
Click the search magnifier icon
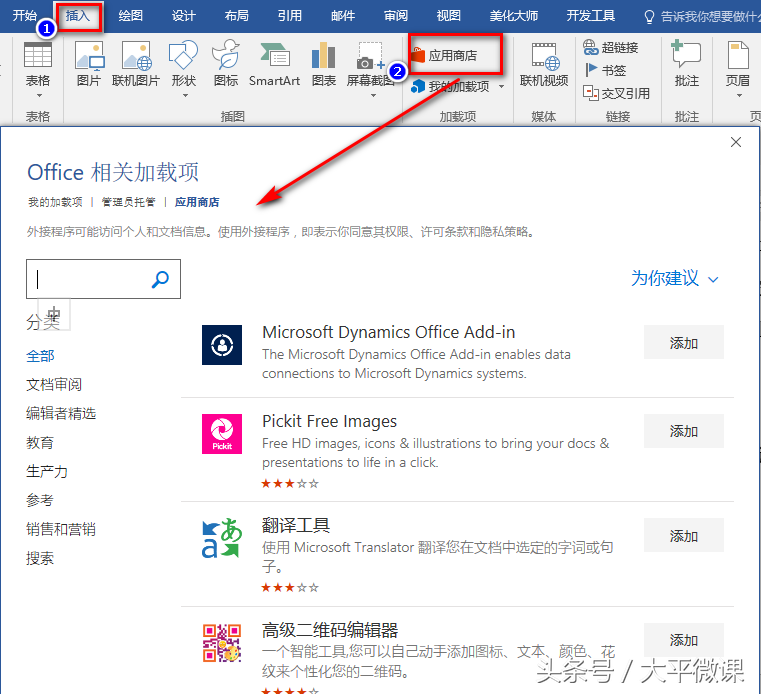click(x=160, y=279)
